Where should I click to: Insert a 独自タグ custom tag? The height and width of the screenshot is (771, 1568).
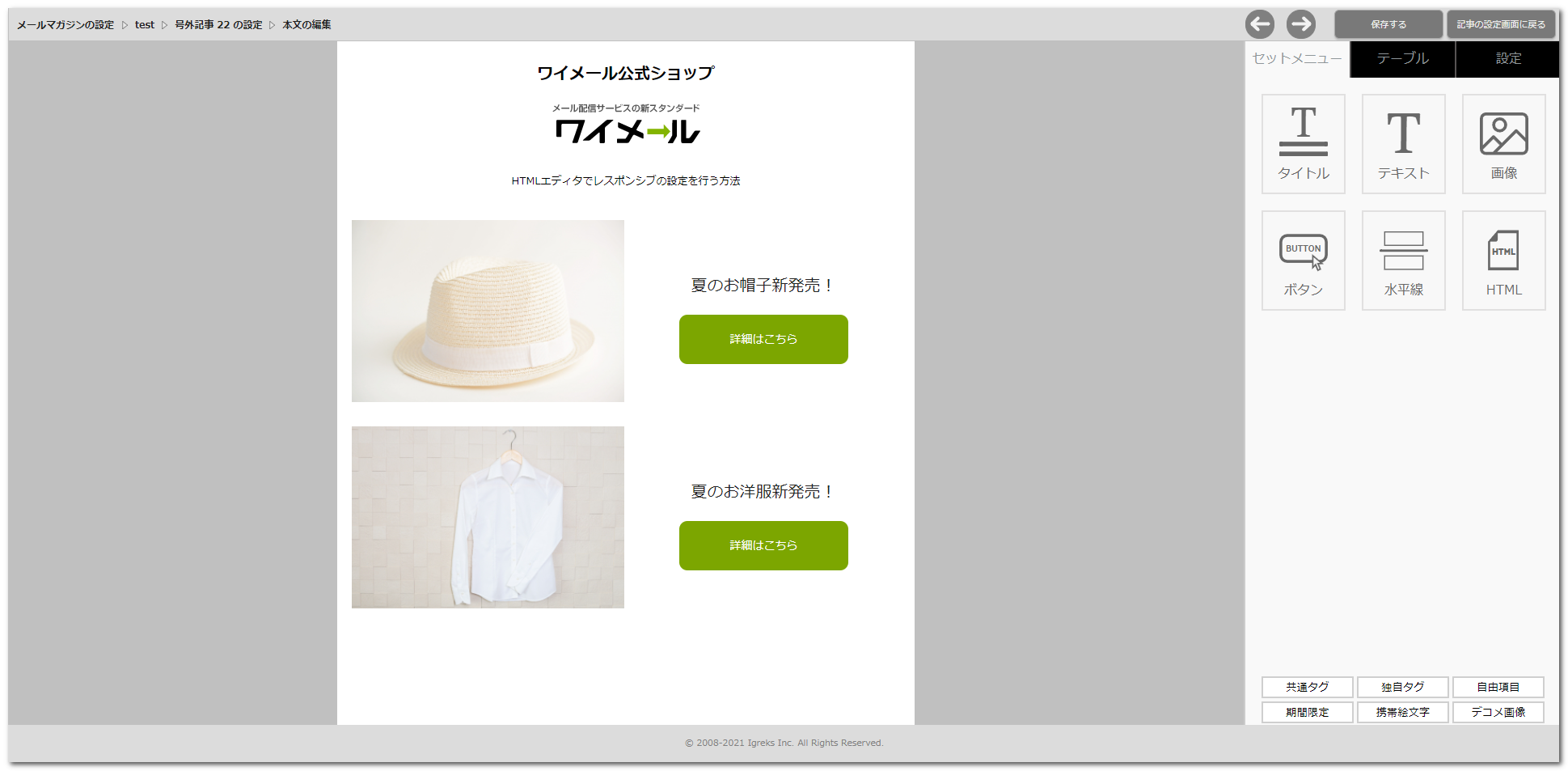tap(1402, 687)
